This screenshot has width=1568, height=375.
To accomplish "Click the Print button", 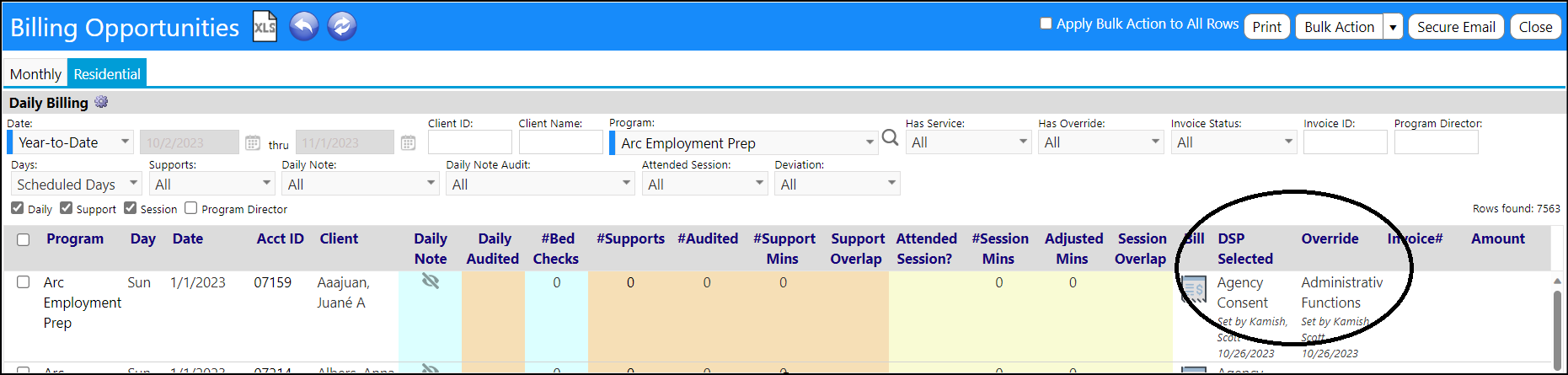I will (x=1266, y=27).
